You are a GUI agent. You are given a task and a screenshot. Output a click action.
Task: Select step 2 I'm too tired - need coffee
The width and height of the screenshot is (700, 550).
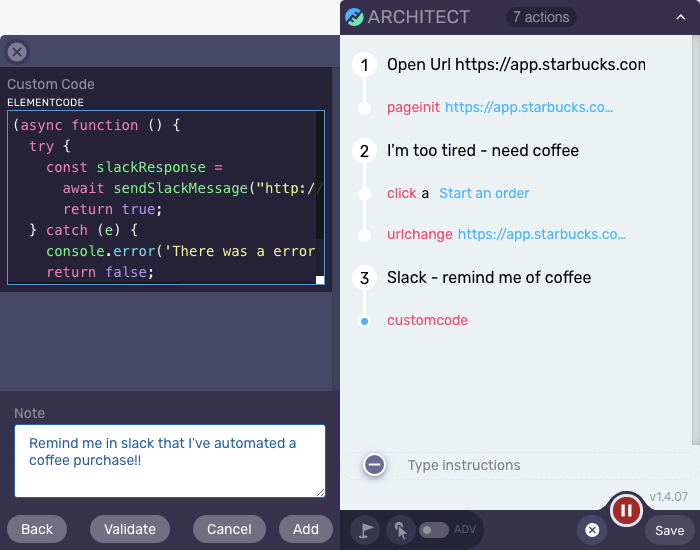pyautogui.click(x=483, y=150)
